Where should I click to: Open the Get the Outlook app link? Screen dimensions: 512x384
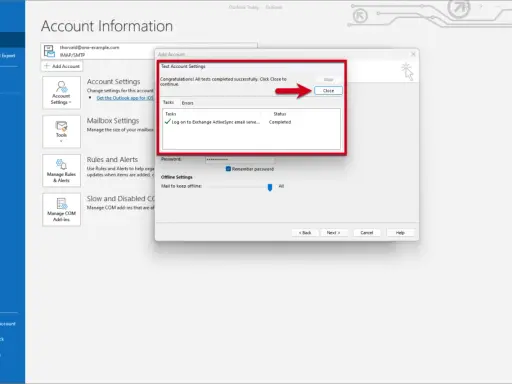125,98
